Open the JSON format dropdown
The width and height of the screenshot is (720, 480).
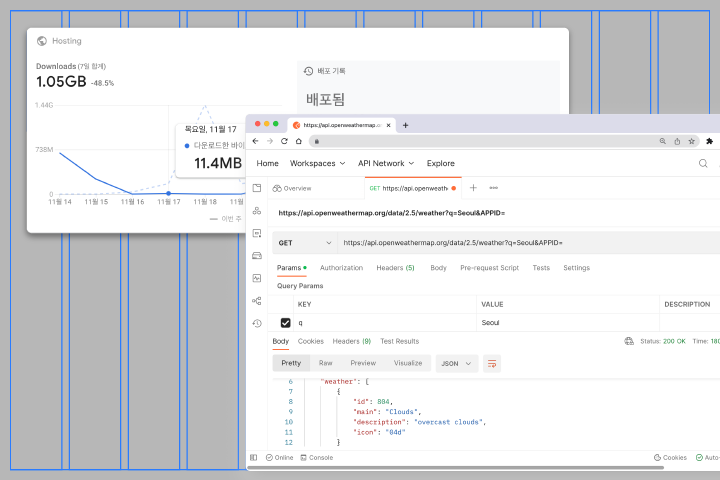[456, 364]
